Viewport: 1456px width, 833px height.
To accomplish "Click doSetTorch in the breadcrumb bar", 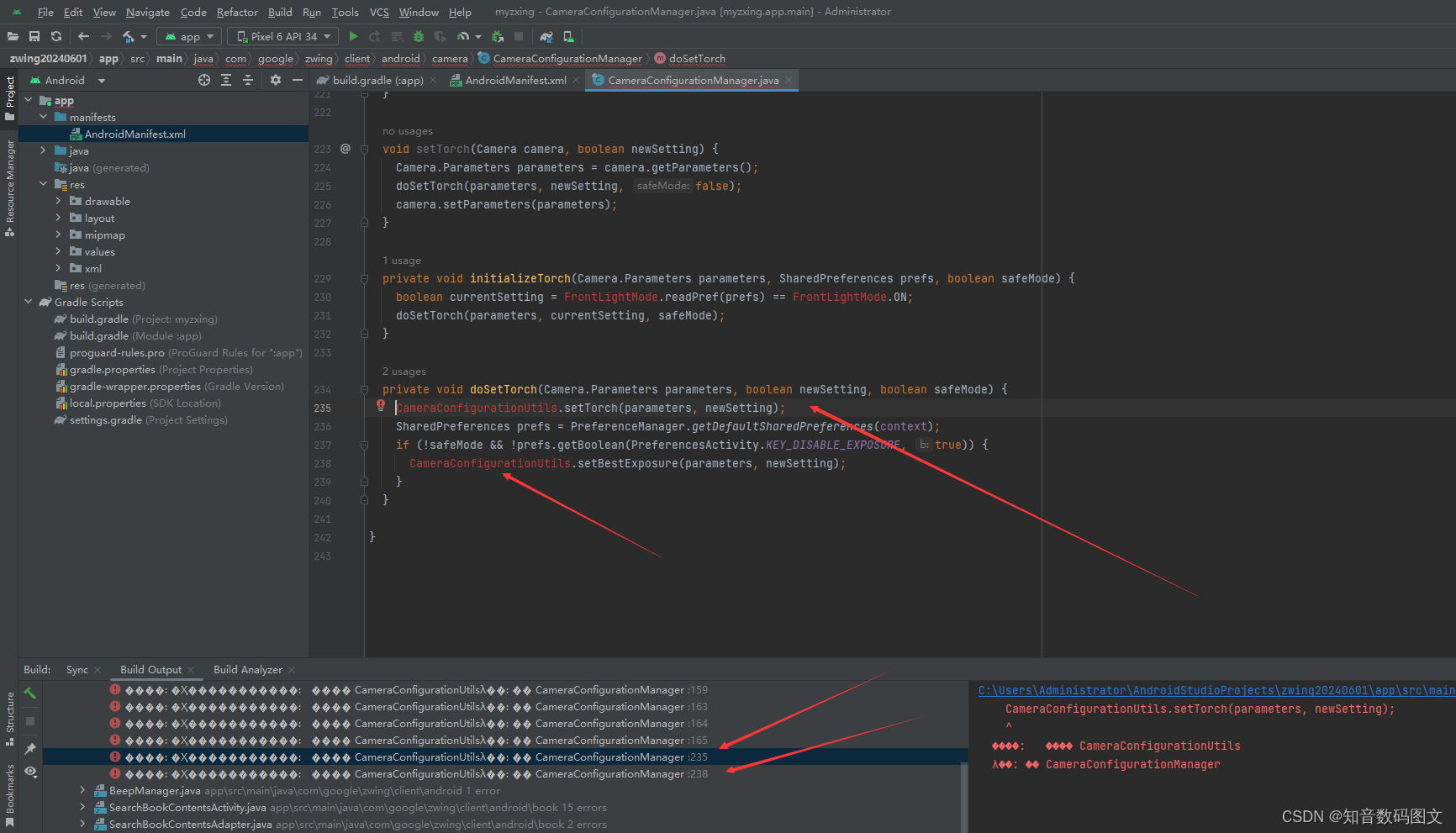I will tap(696, 58).
